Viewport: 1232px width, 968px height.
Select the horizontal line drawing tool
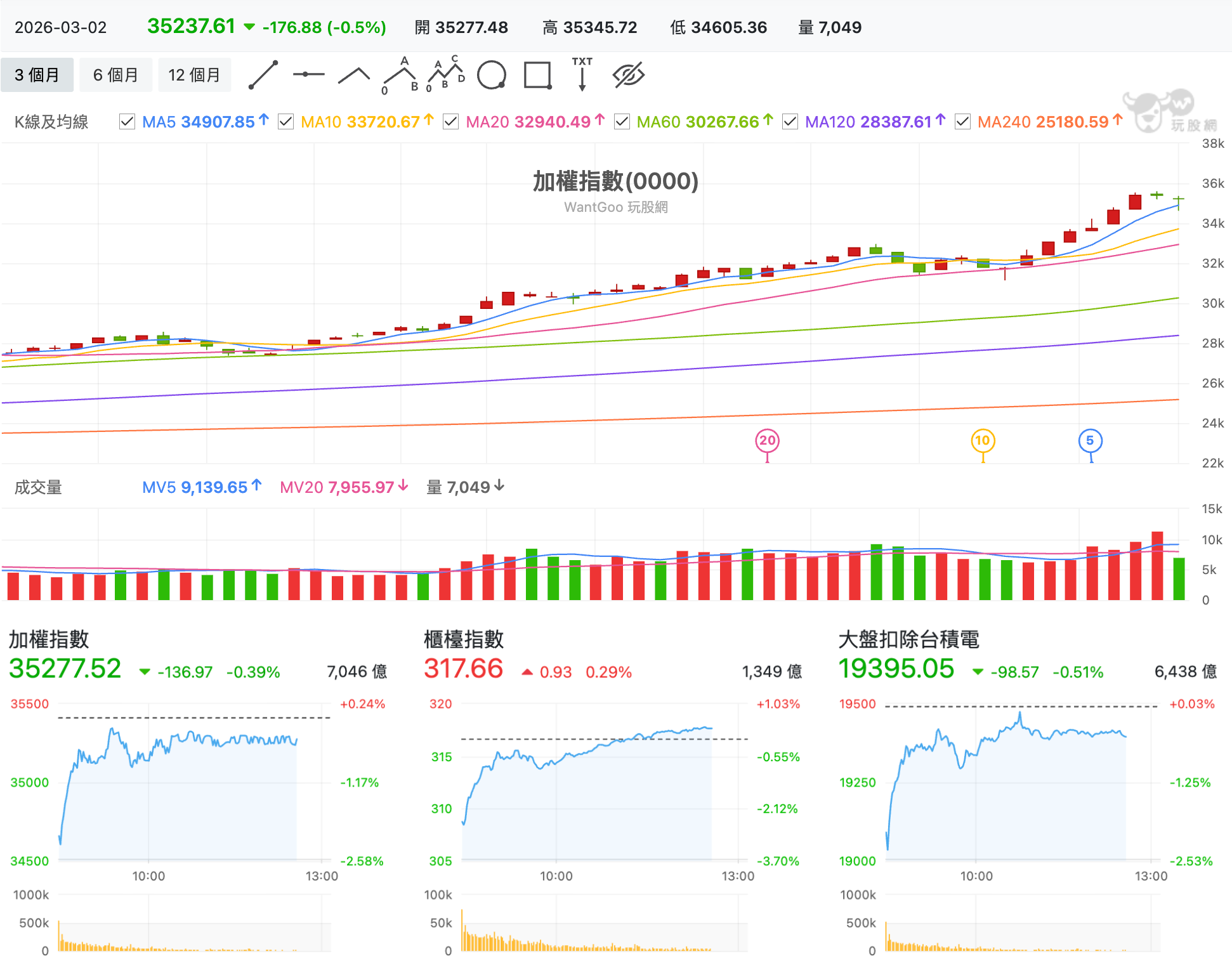click(x=309, y=75)
